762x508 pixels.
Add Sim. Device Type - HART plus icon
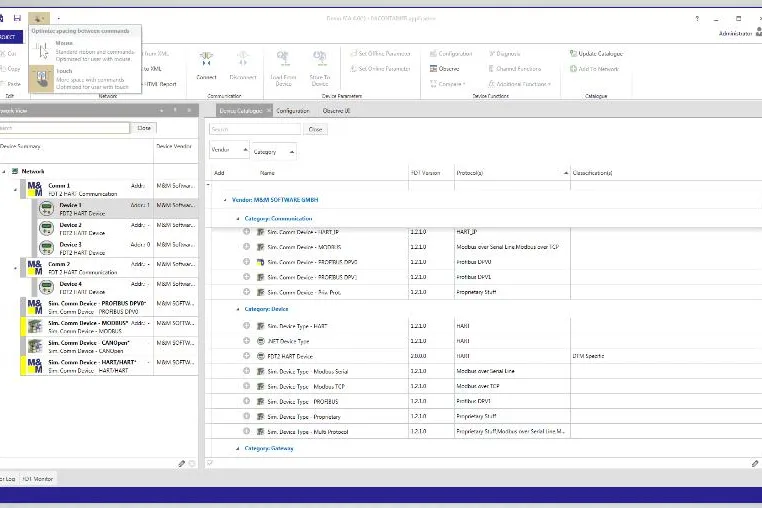tap(246, 326)
